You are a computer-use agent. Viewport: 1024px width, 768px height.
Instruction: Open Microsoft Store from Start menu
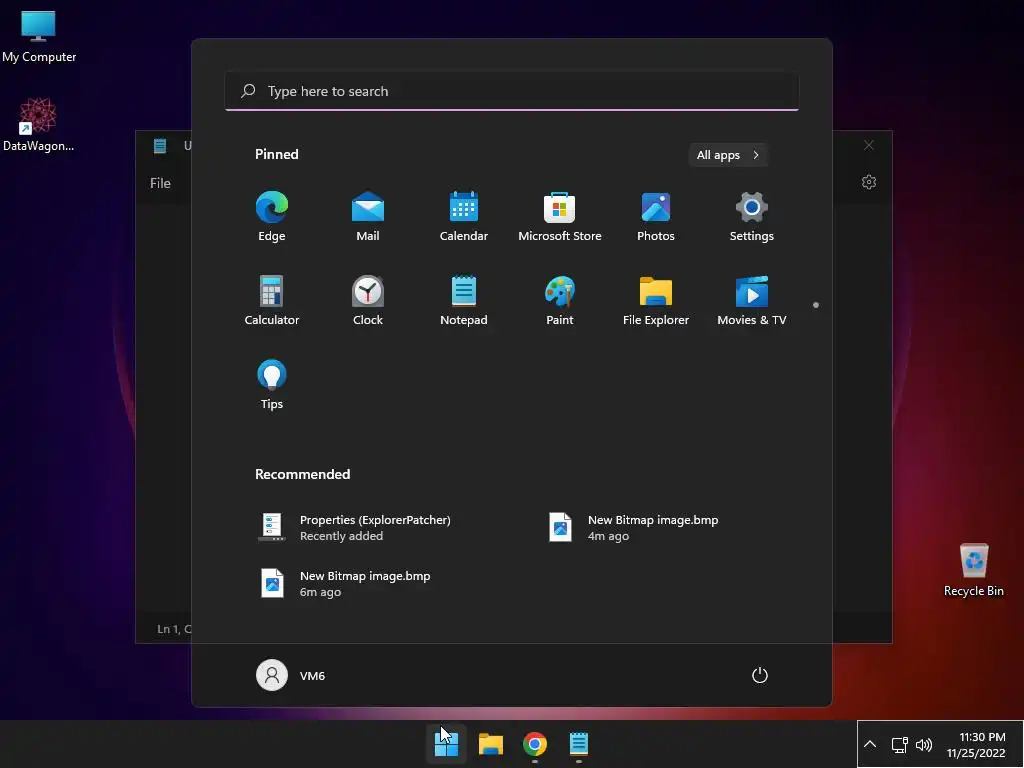560,216
